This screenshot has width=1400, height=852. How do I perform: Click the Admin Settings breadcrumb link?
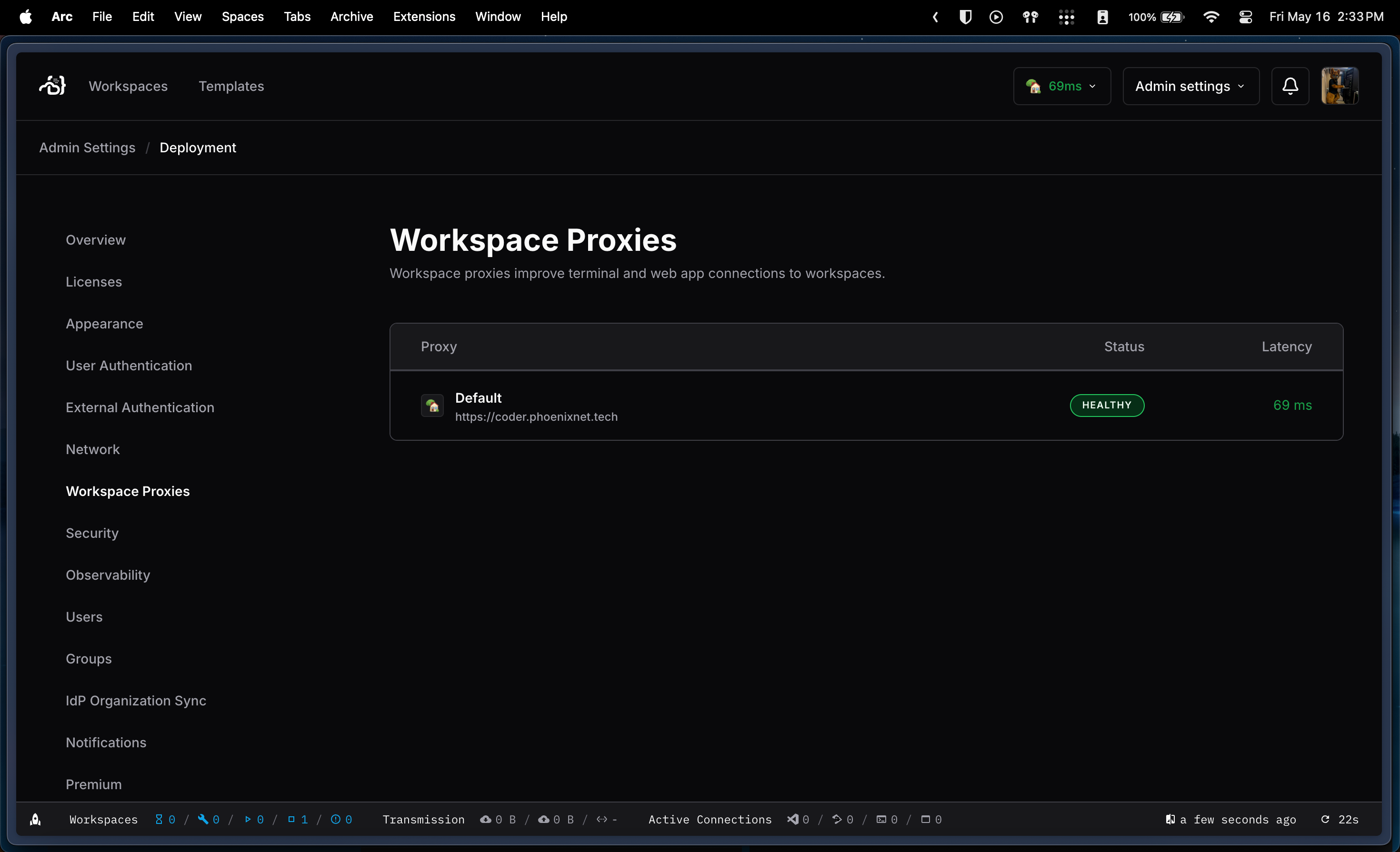pos(87,148)
